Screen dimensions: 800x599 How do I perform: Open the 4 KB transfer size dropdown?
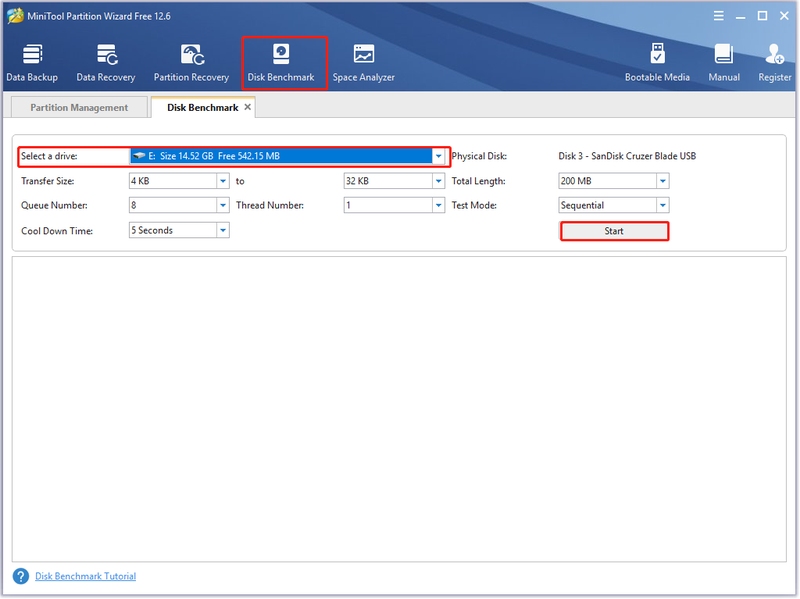click(223, 181)
